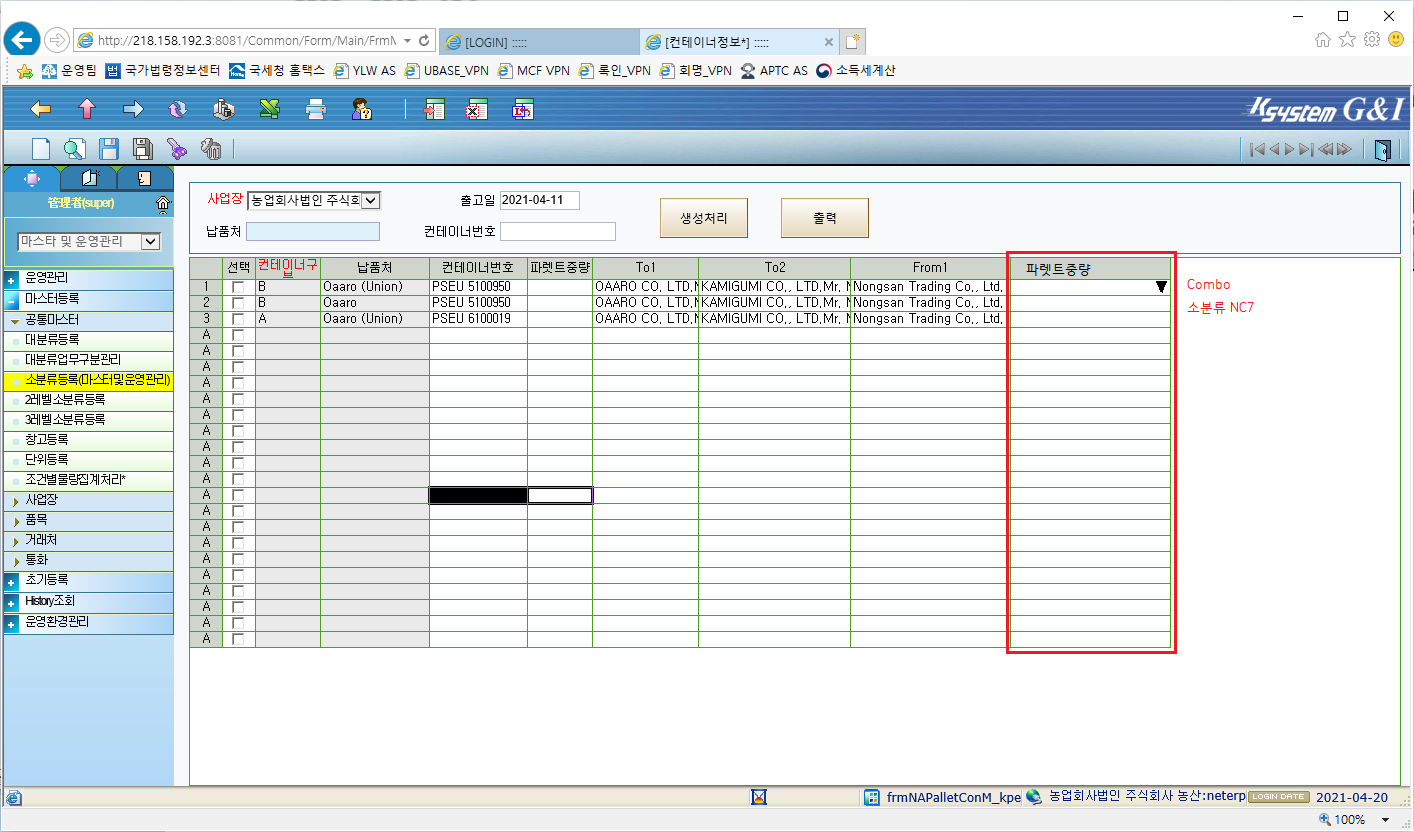1414x832 pixels.
Task: Click the delete row sheet icon with X
Action: [477, 109]
